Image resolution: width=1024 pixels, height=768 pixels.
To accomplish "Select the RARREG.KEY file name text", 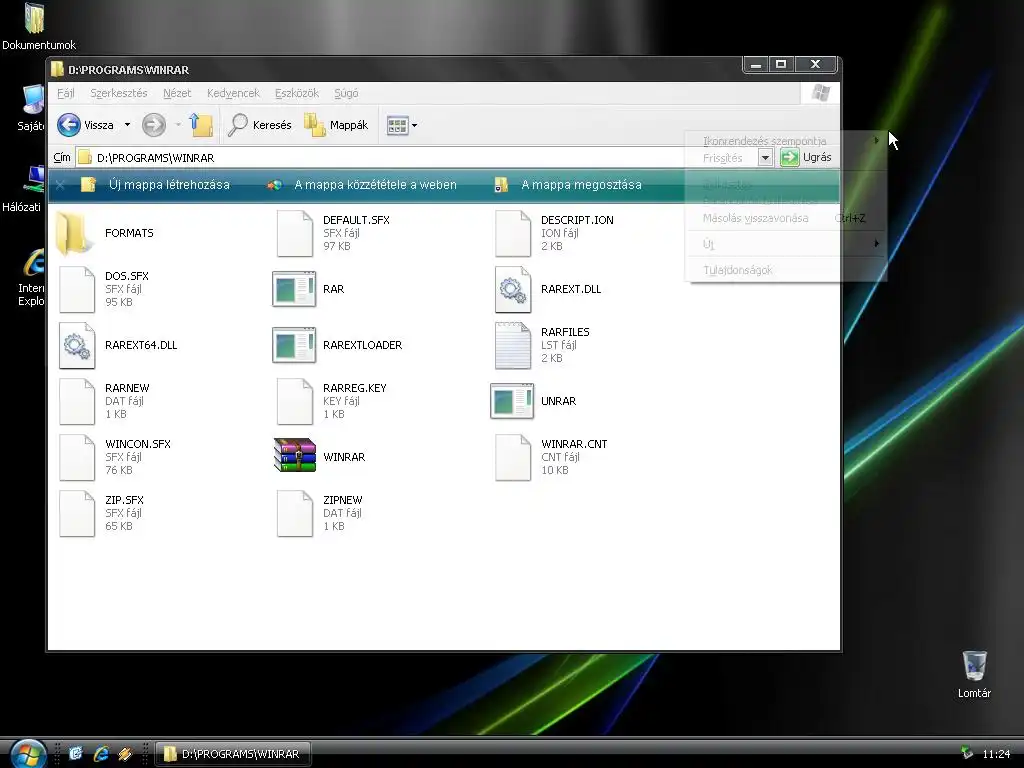I will (355, 388).
